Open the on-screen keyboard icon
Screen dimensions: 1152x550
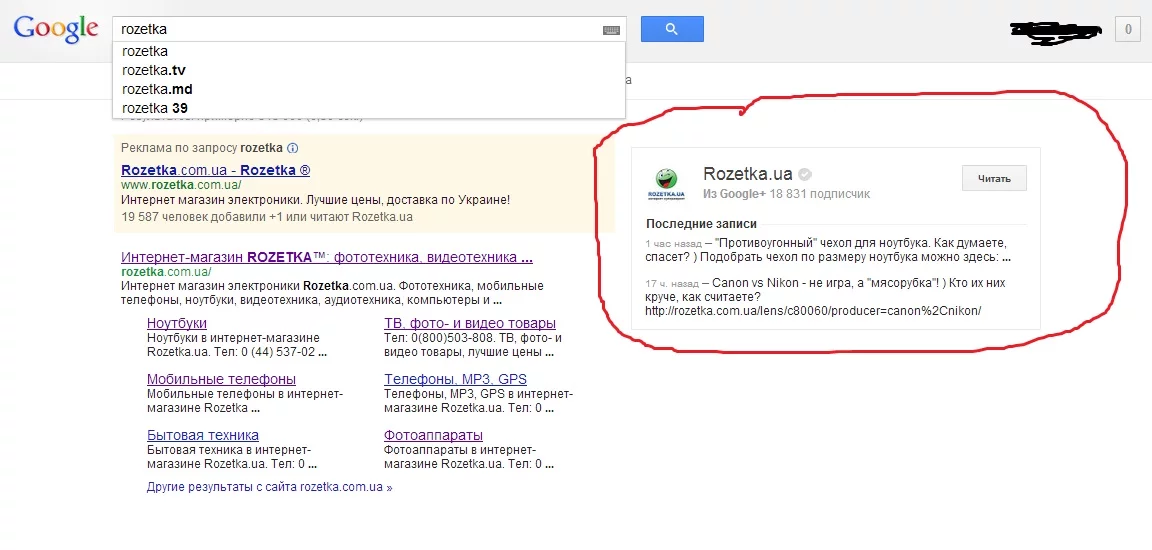click(611, 30)
